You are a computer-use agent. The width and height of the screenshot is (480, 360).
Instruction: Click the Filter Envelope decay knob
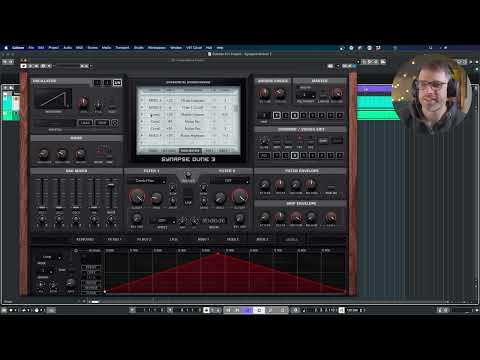pos(280,184)
